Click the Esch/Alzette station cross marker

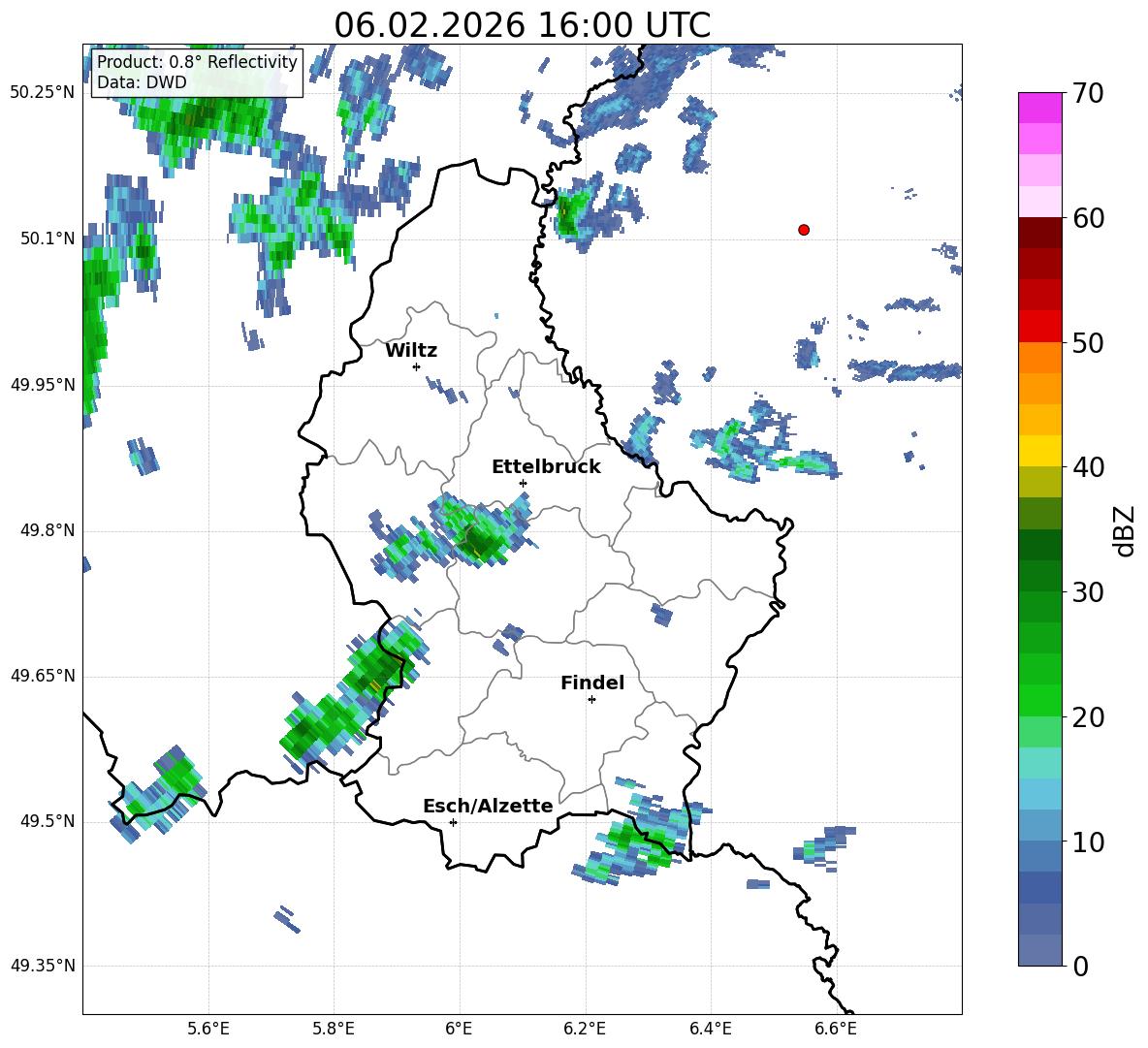pos(453,822)
